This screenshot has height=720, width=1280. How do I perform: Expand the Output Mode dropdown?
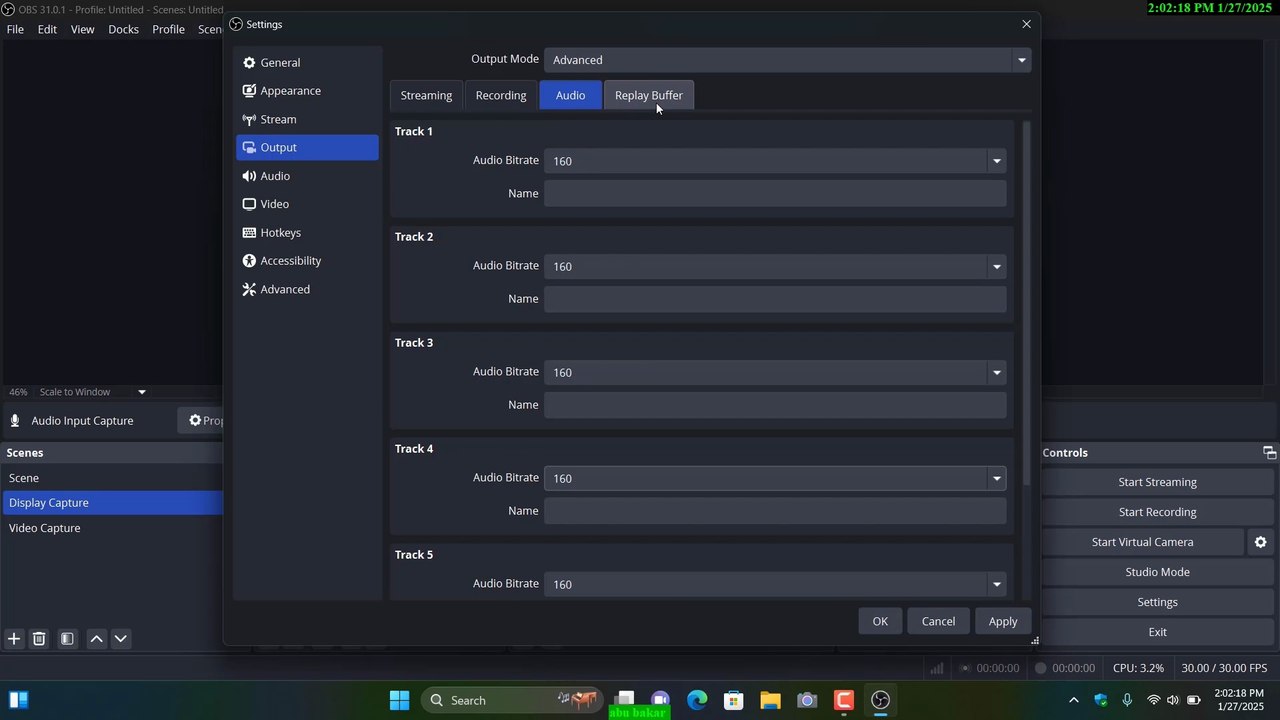1021,60
